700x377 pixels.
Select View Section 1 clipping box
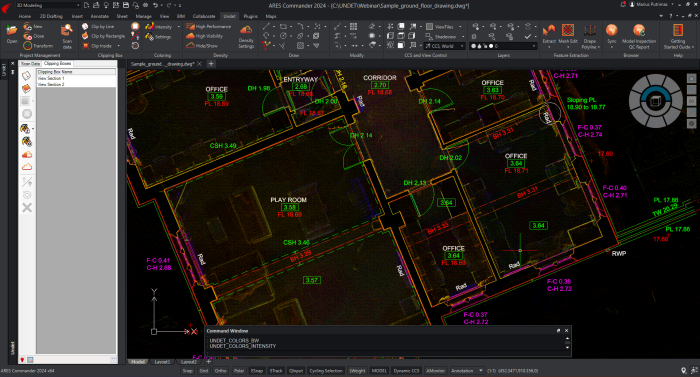pyautogui.click(x=76, y=78)
